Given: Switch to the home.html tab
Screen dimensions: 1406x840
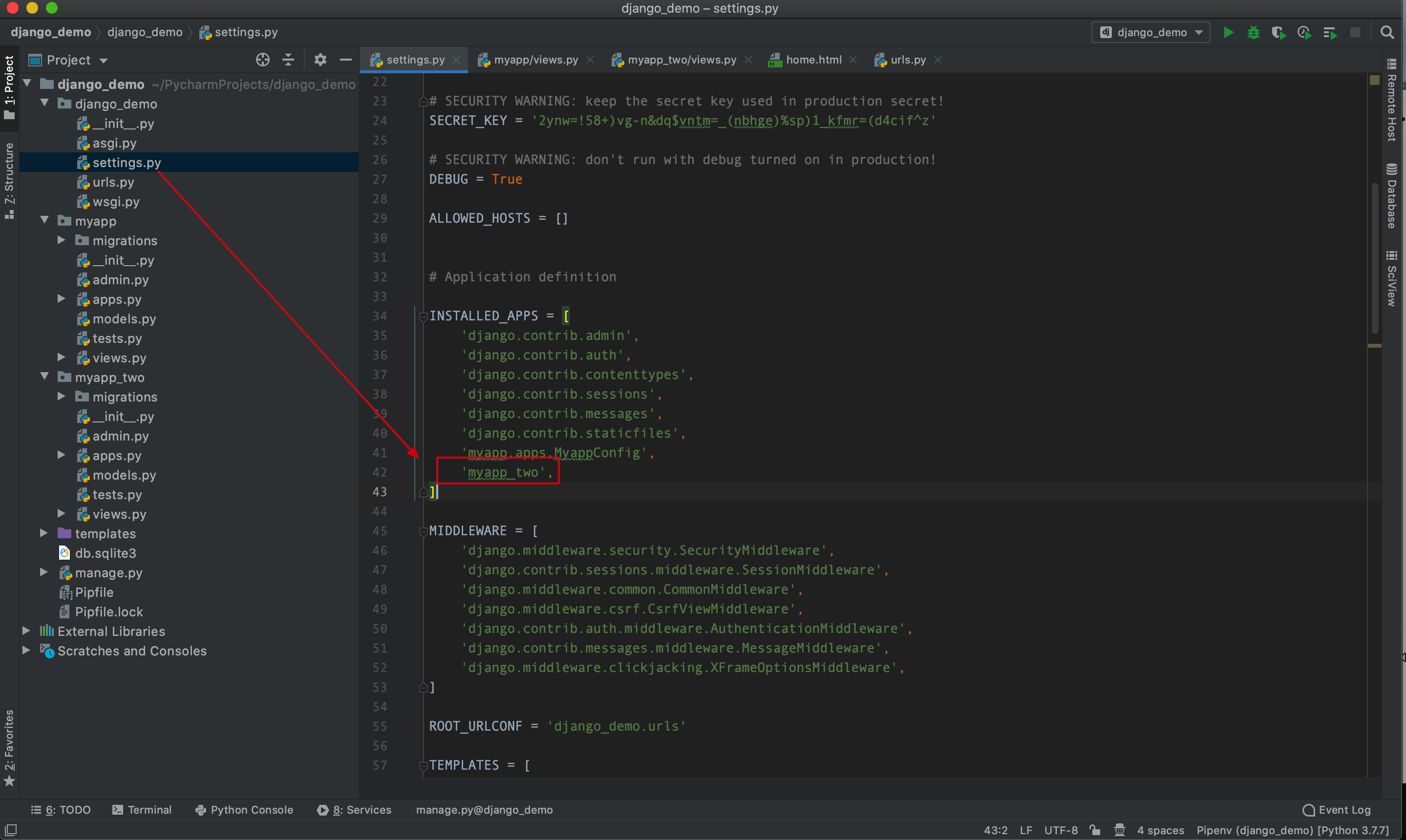Looking at the screenshot, I should (812, 60).
